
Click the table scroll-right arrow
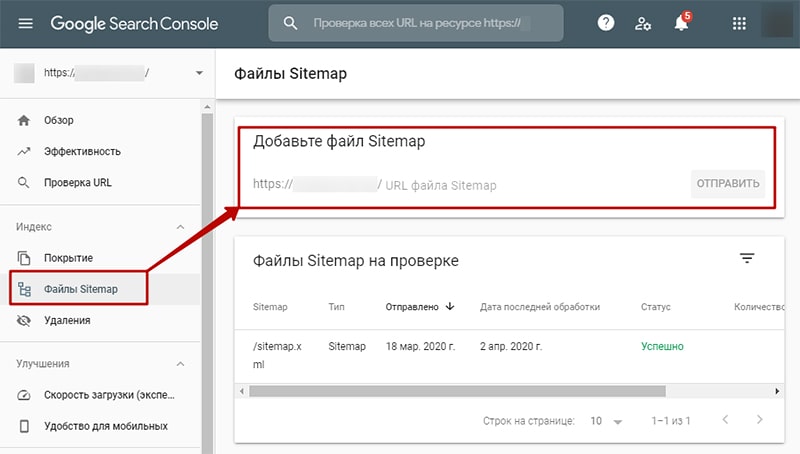click(x=777, y=391)
